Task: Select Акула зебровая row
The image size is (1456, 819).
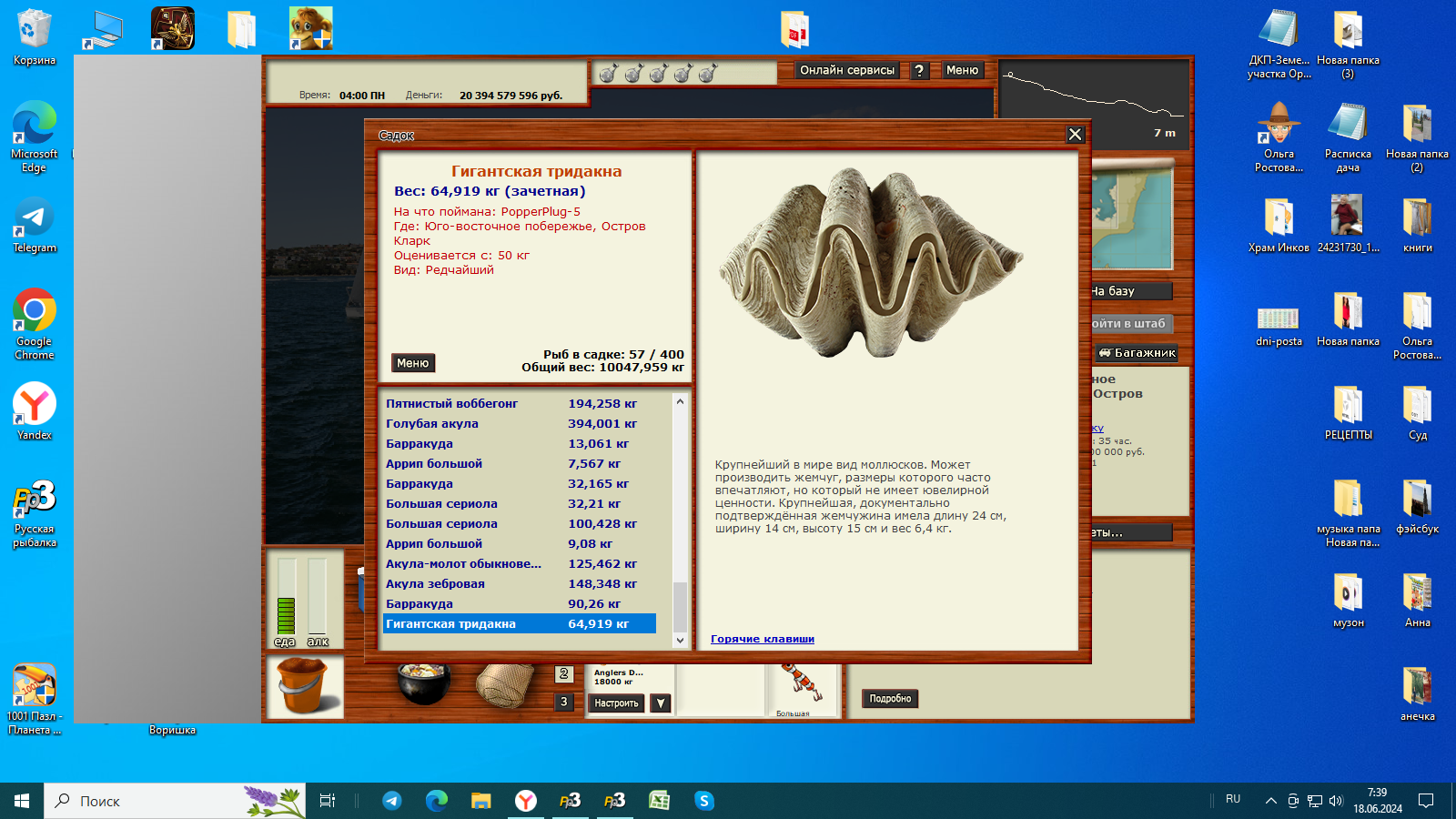Action: pos(520,583)
